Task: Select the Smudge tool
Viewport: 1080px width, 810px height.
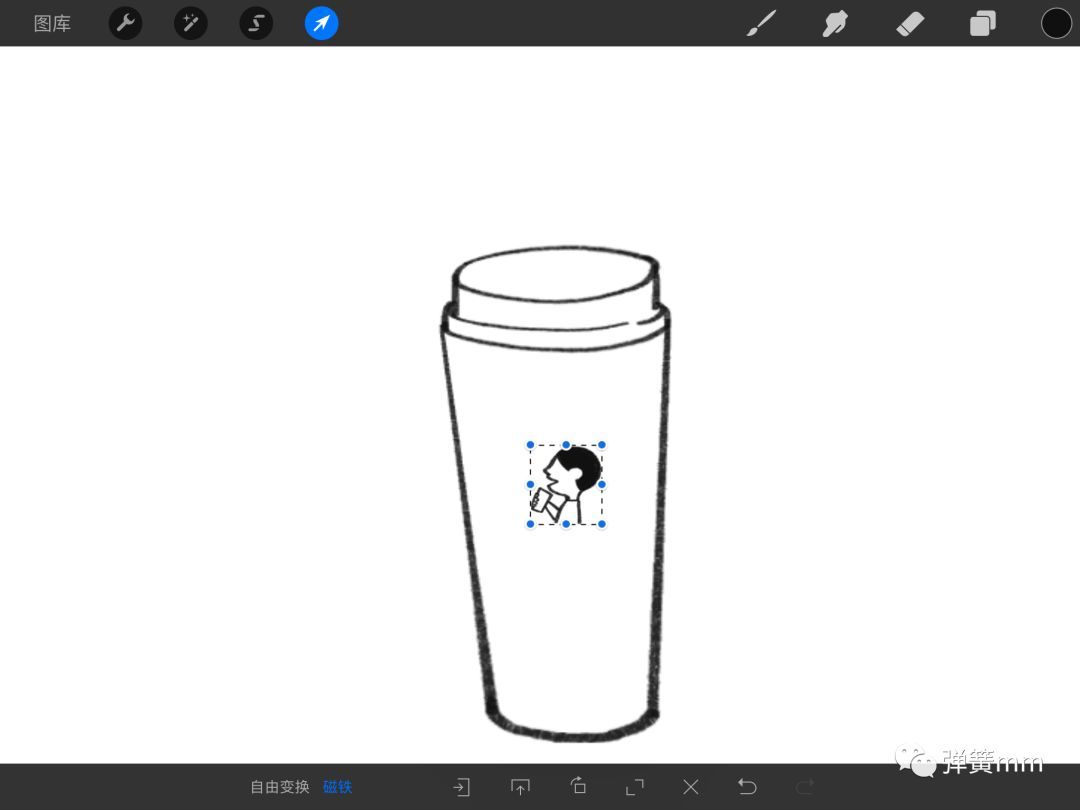Action: [x=835, y=23]
